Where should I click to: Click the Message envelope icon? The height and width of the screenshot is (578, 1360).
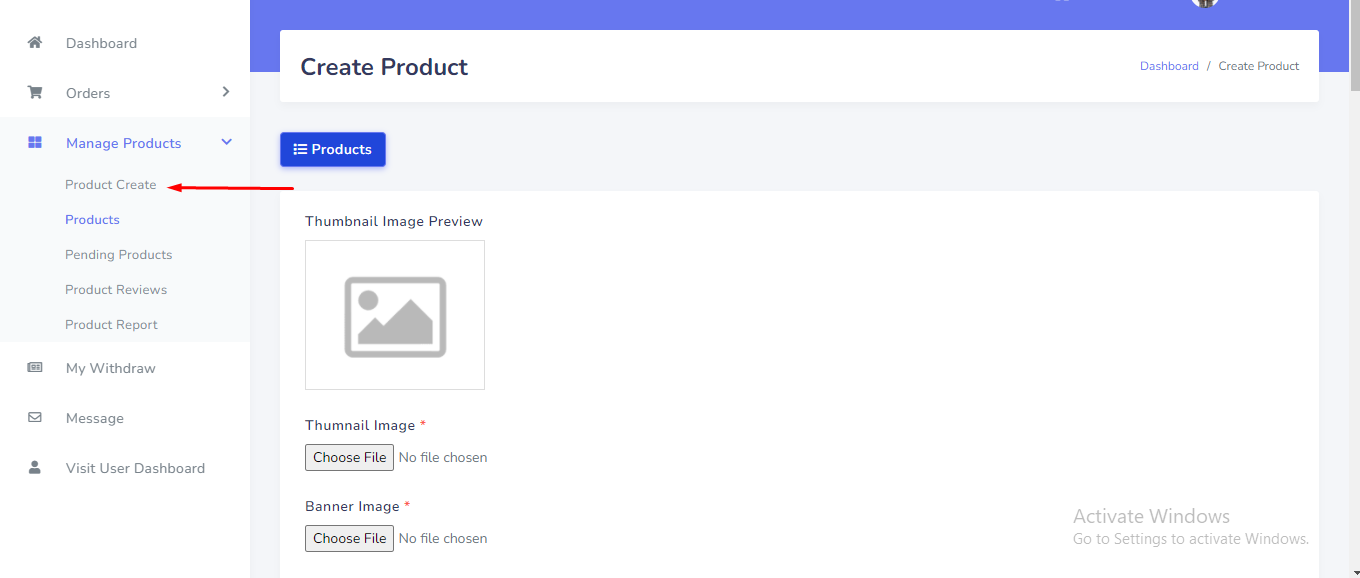tap(35, 418)
